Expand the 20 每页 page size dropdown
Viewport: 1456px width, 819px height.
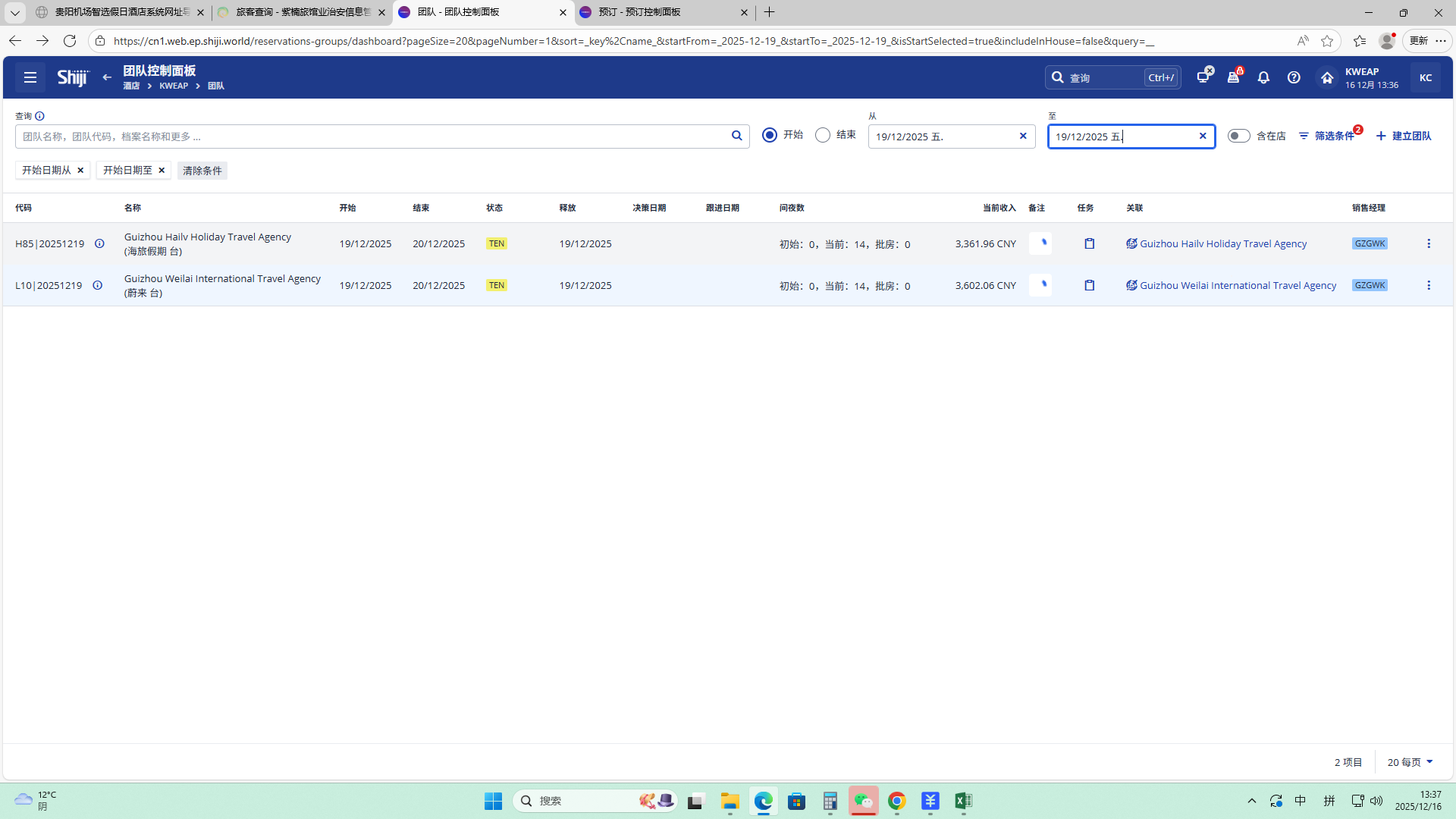1410,761
